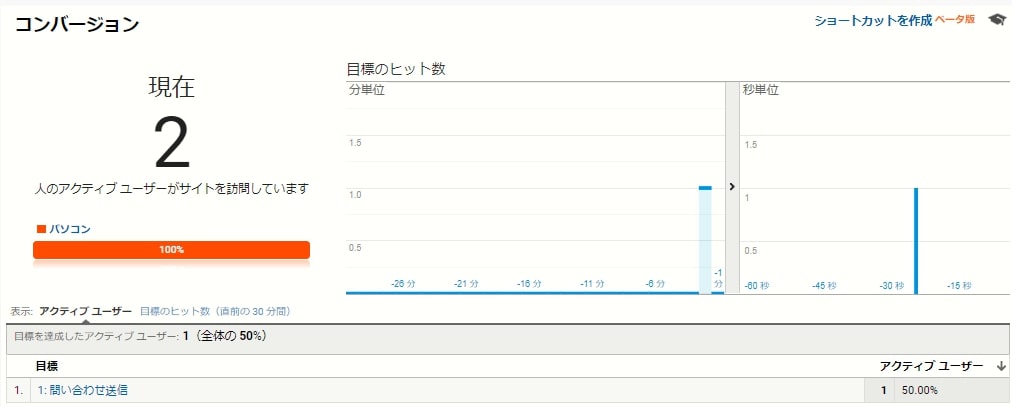Image resolution: width=1012 pixels, height=406 pixels.
Task: Click the orange 100% progress bar
Action: coord(172,250)
